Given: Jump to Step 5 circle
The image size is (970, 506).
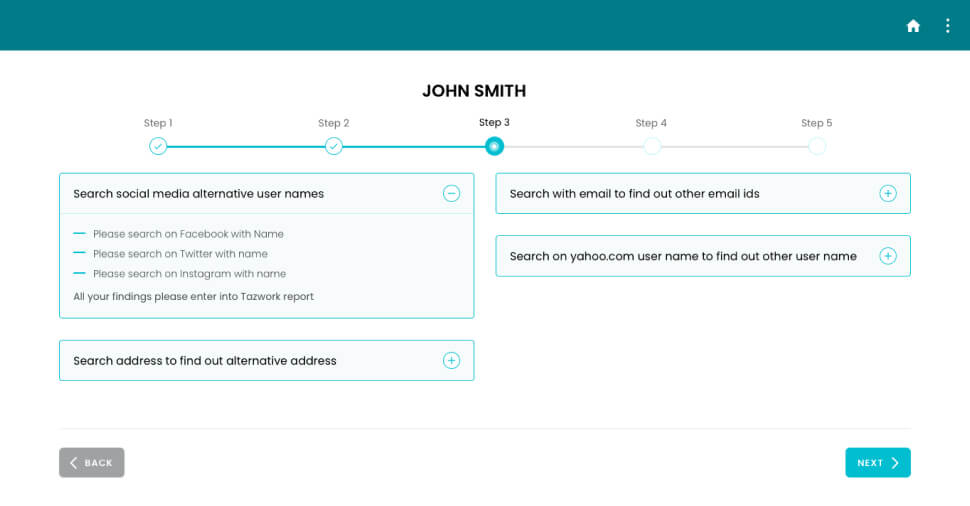Looking at the screenshot, I should click(x=816, y=147).
